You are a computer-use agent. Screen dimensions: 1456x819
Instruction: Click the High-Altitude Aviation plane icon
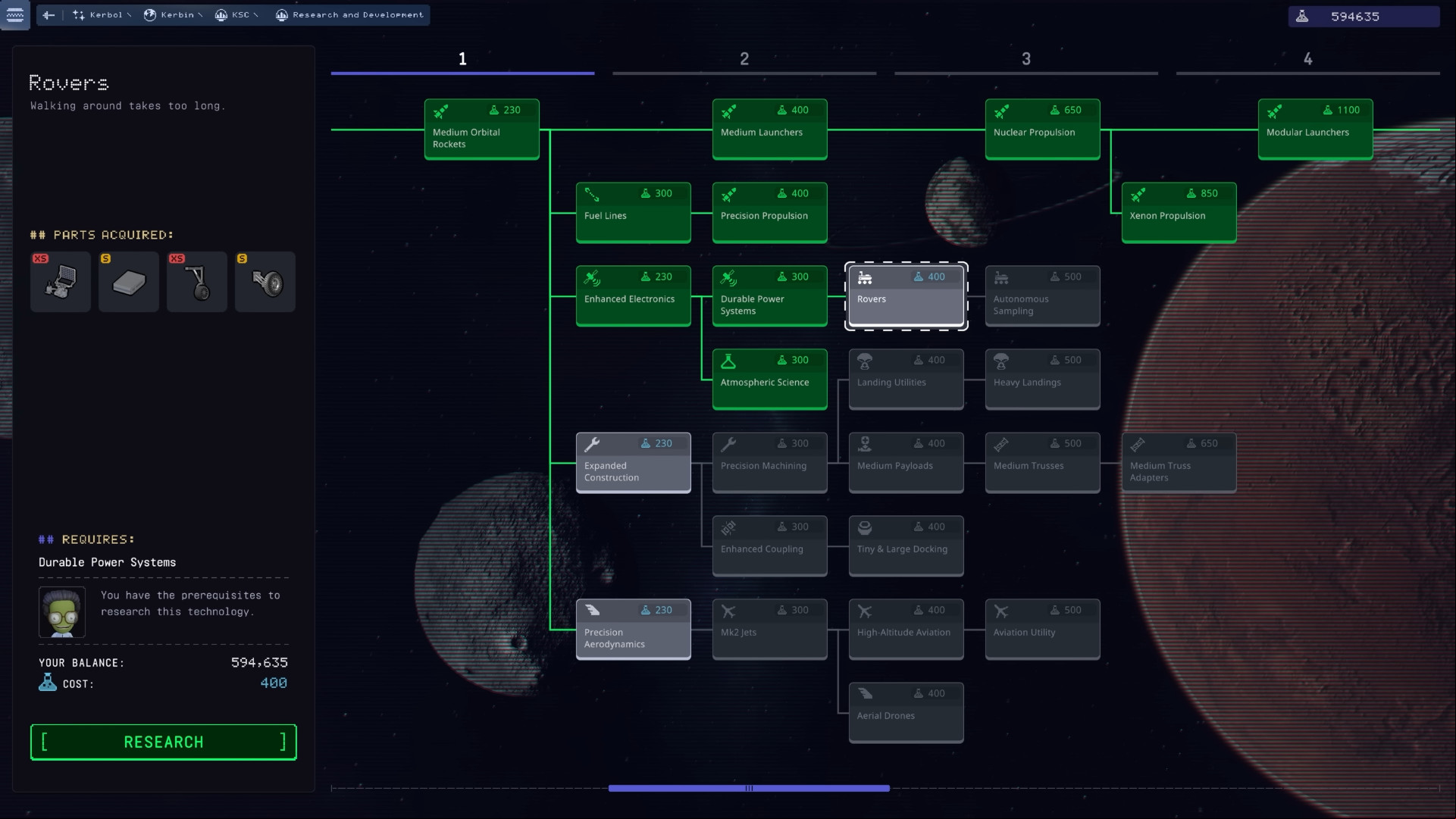click(x=865, y=611)
